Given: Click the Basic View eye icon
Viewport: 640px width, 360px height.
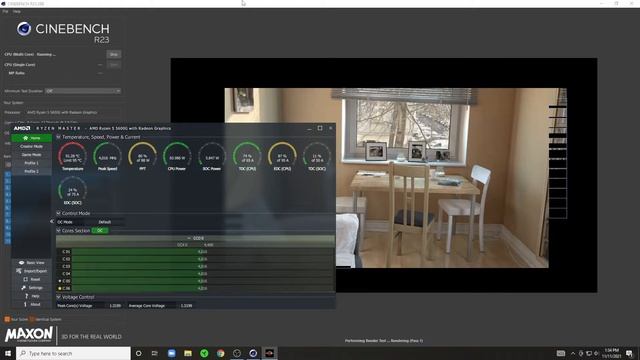Looking at the screenshot, I should (22, 262).
